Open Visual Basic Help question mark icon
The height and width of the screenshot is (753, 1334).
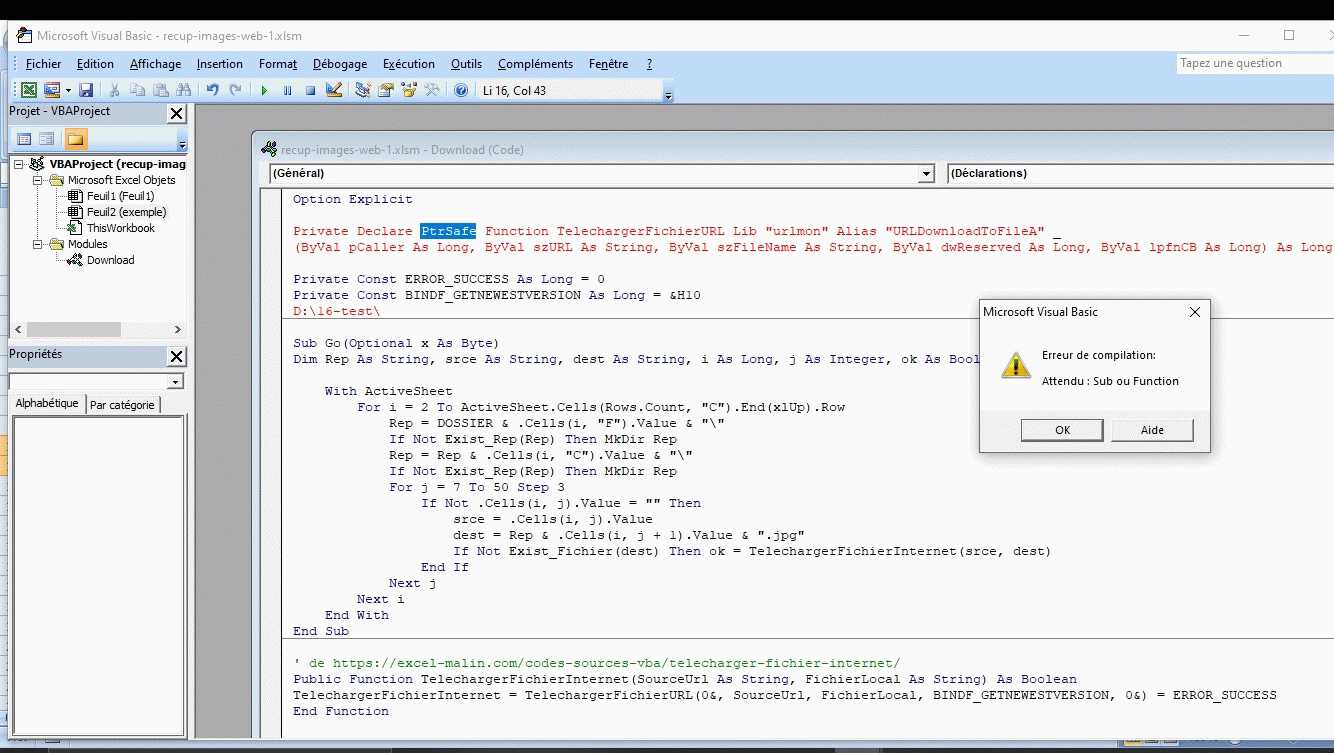pyautogui.click(x=461, y=90)
